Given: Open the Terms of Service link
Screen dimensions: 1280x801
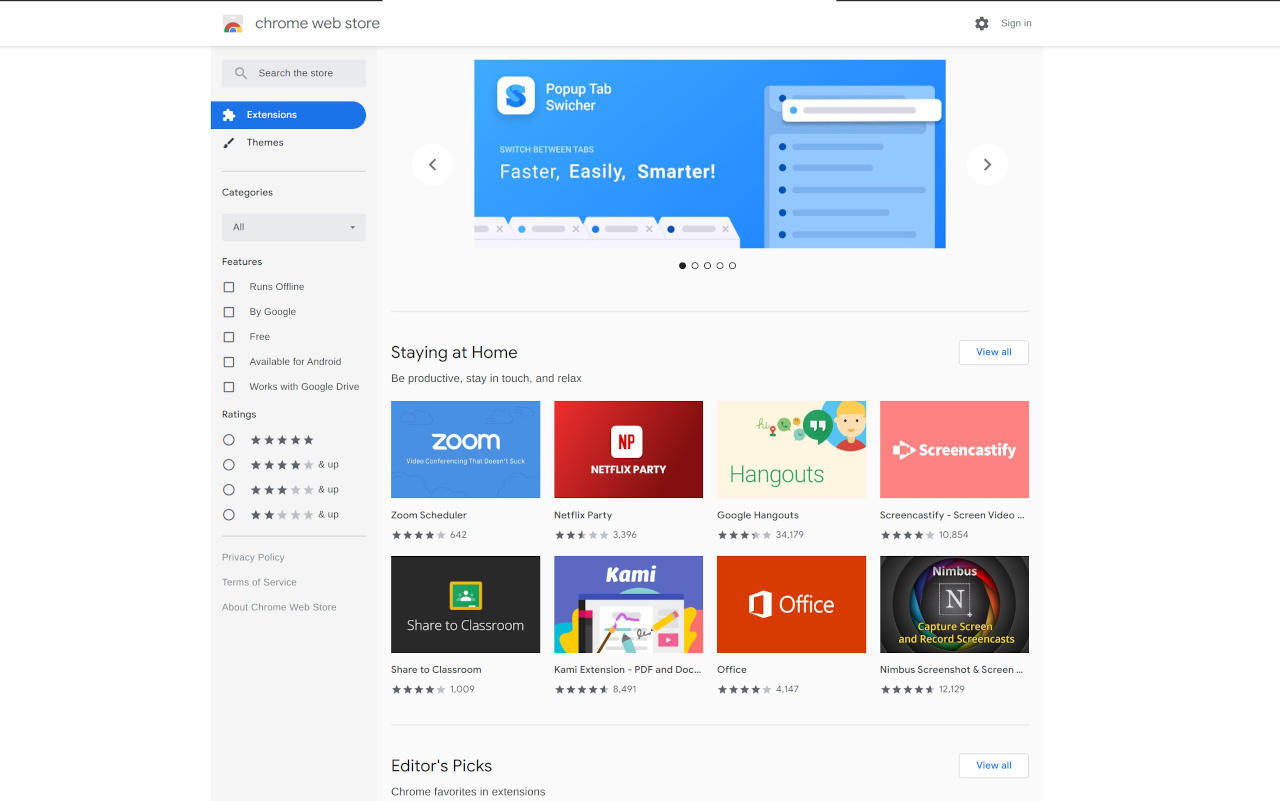Looking at the screenshot, I should coord(259,582).
